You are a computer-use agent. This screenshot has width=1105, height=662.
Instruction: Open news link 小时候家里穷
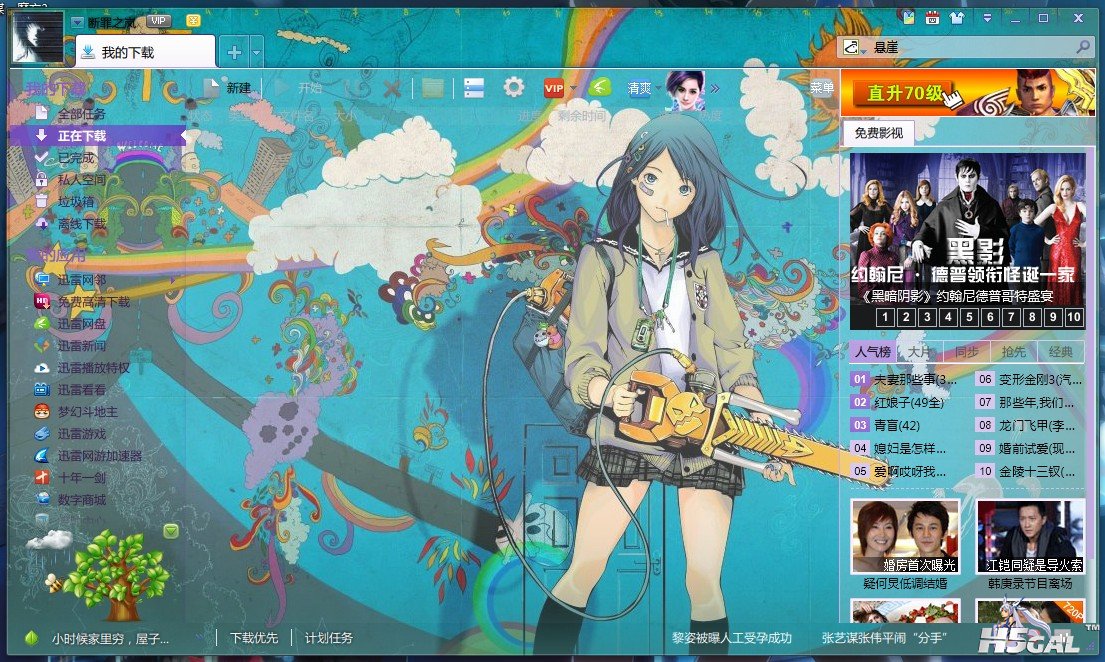(111, 639)
